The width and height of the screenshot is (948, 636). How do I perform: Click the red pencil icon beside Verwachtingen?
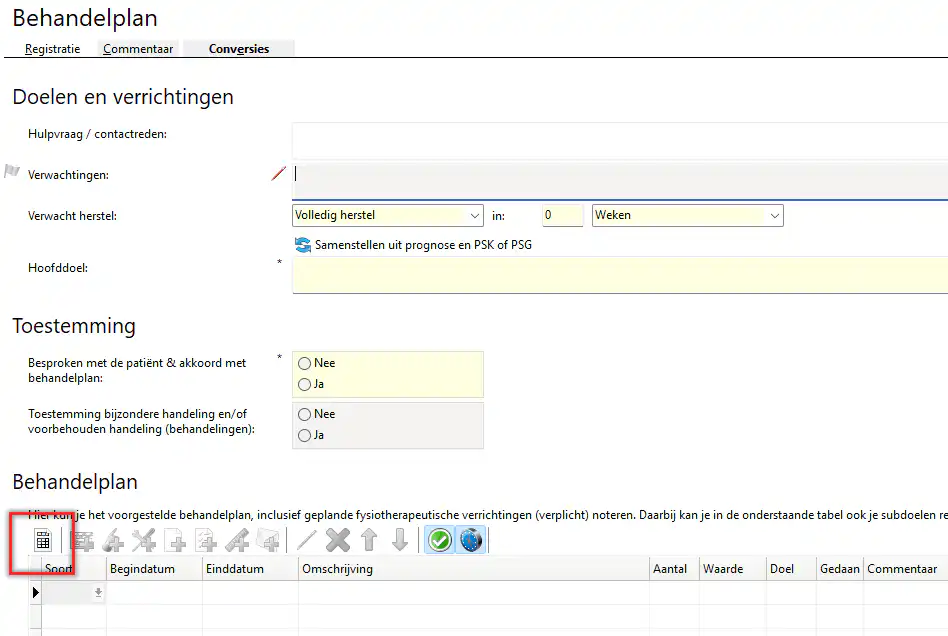[x=278, y=174]
